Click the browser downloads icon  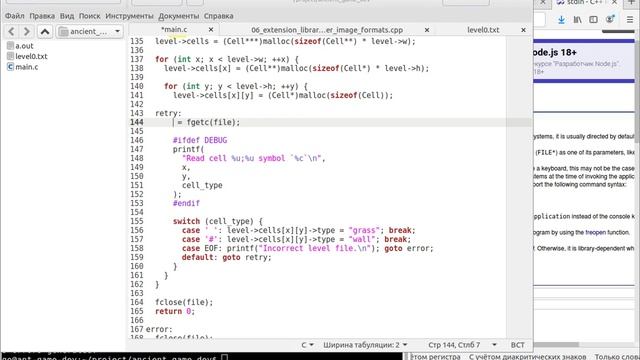(561, 20)
